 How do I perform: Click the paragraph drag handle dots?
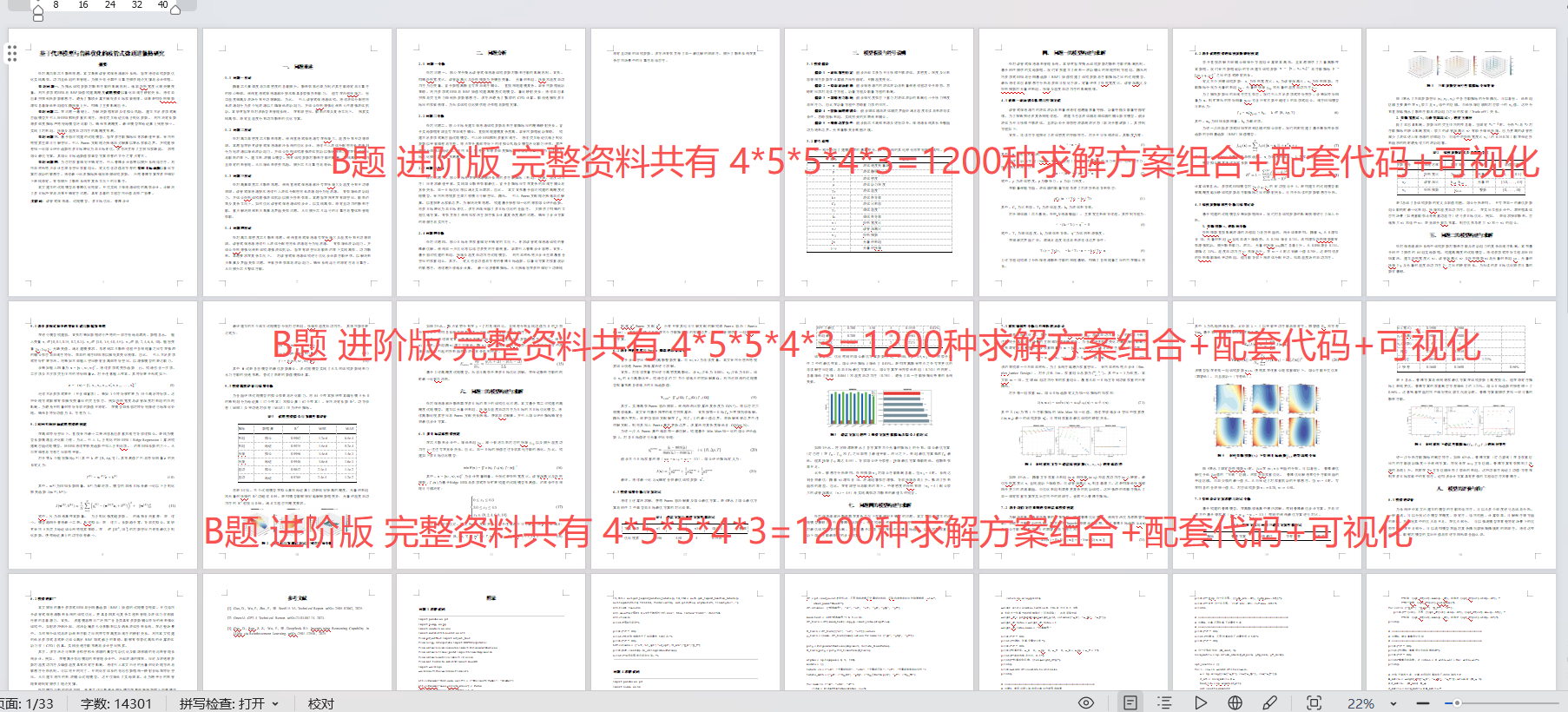[x=11, y=55]
